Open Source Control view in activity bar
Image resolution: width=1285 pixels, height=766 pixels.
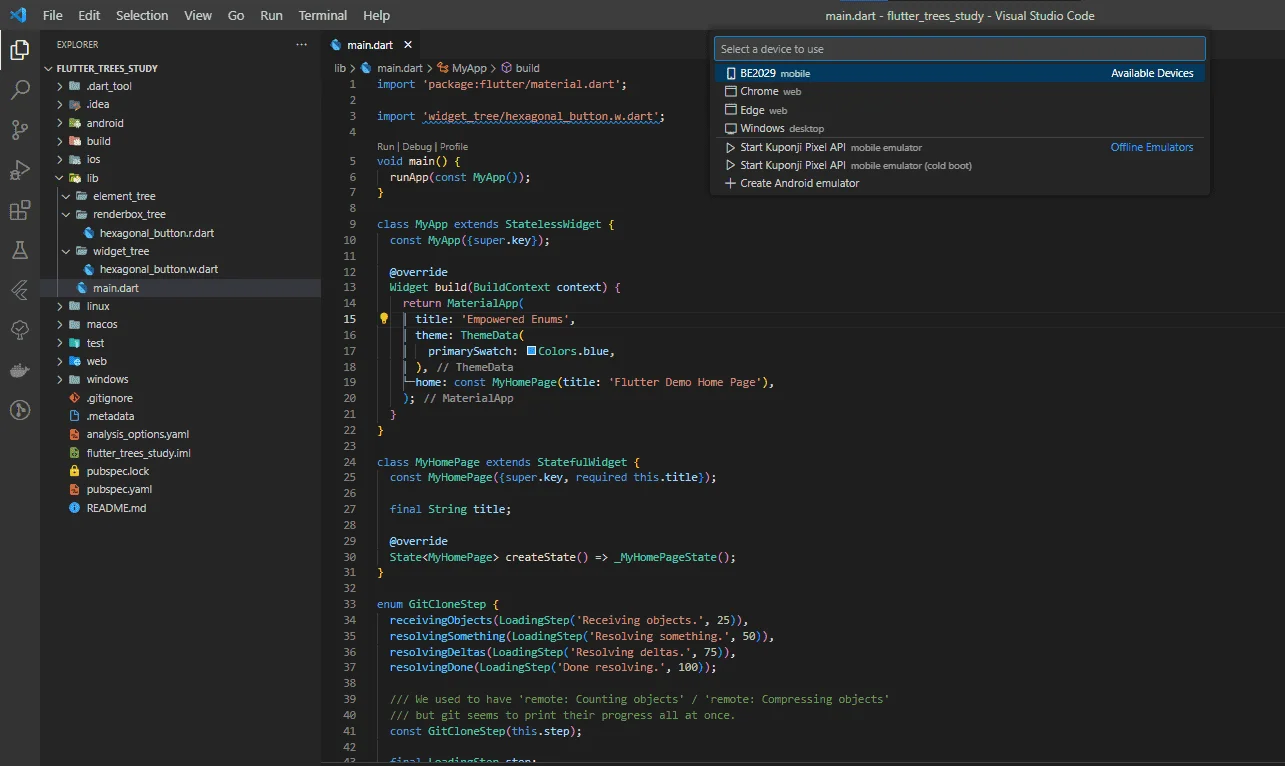19,130
